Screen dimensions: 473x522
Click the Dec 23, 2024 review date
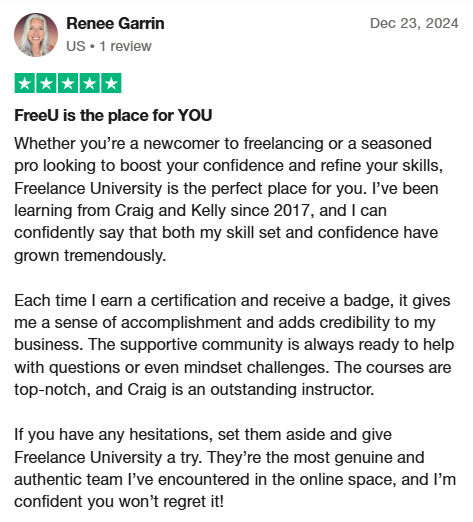[x=414, y=23]
